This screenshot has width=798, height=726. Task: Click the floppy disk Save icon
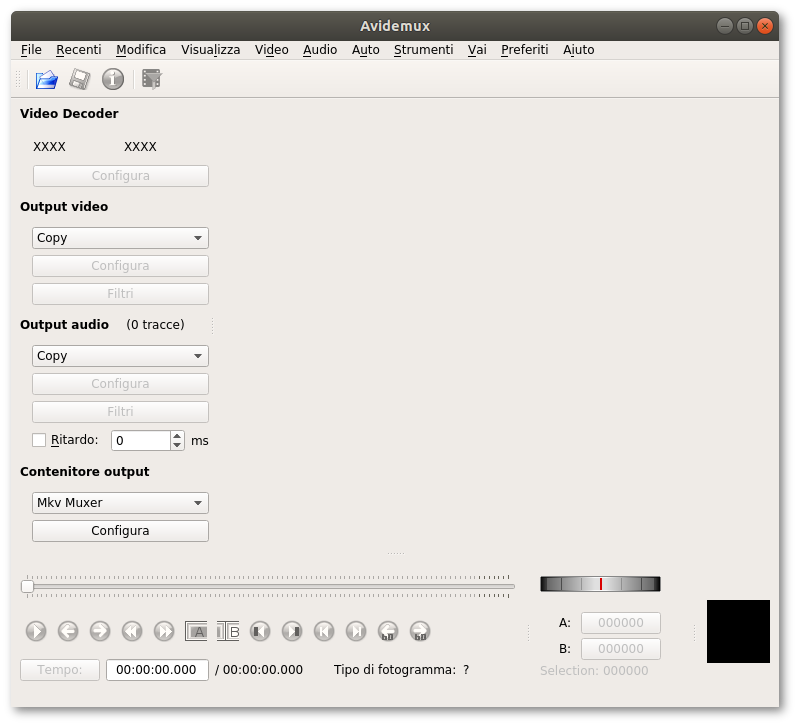tap(80, 79)
